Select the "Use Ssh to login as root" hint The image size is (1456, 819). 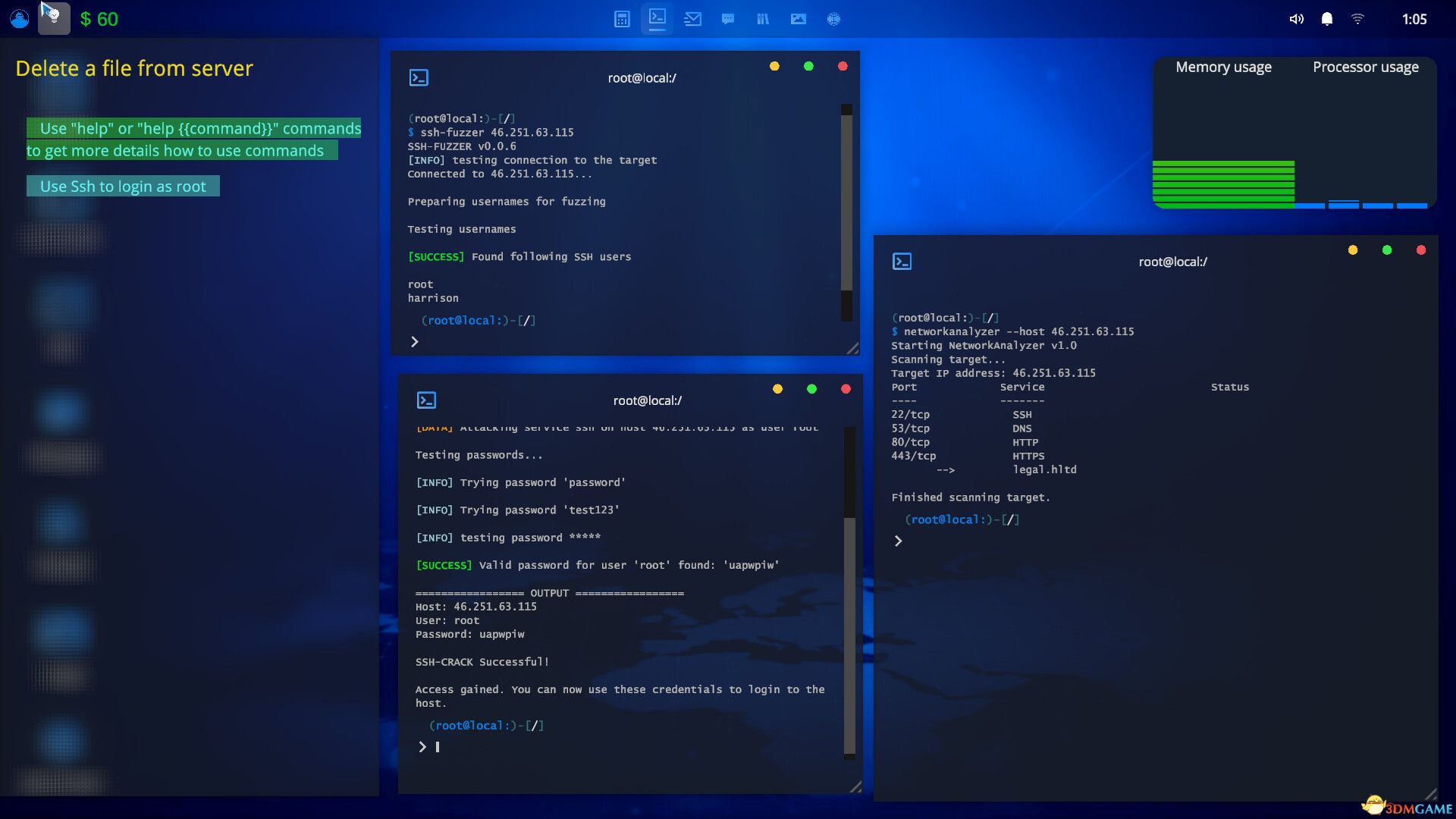click(123, 186)
